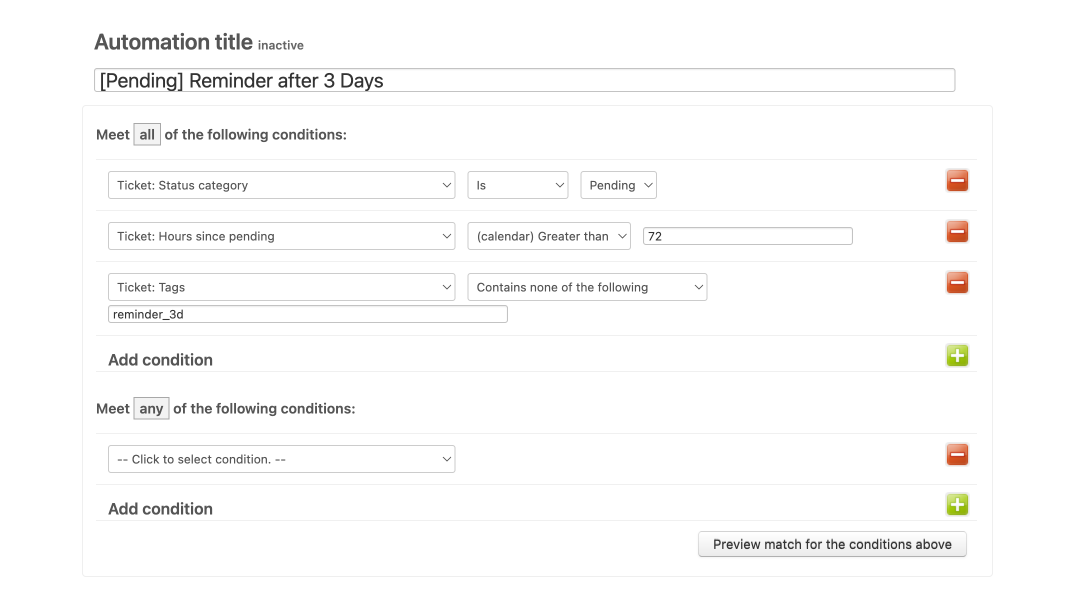The height and width of the screenshot is (606, 1077).
Task: Click 'Preview match for the conditions above'
Action: [x=832, y=544]
